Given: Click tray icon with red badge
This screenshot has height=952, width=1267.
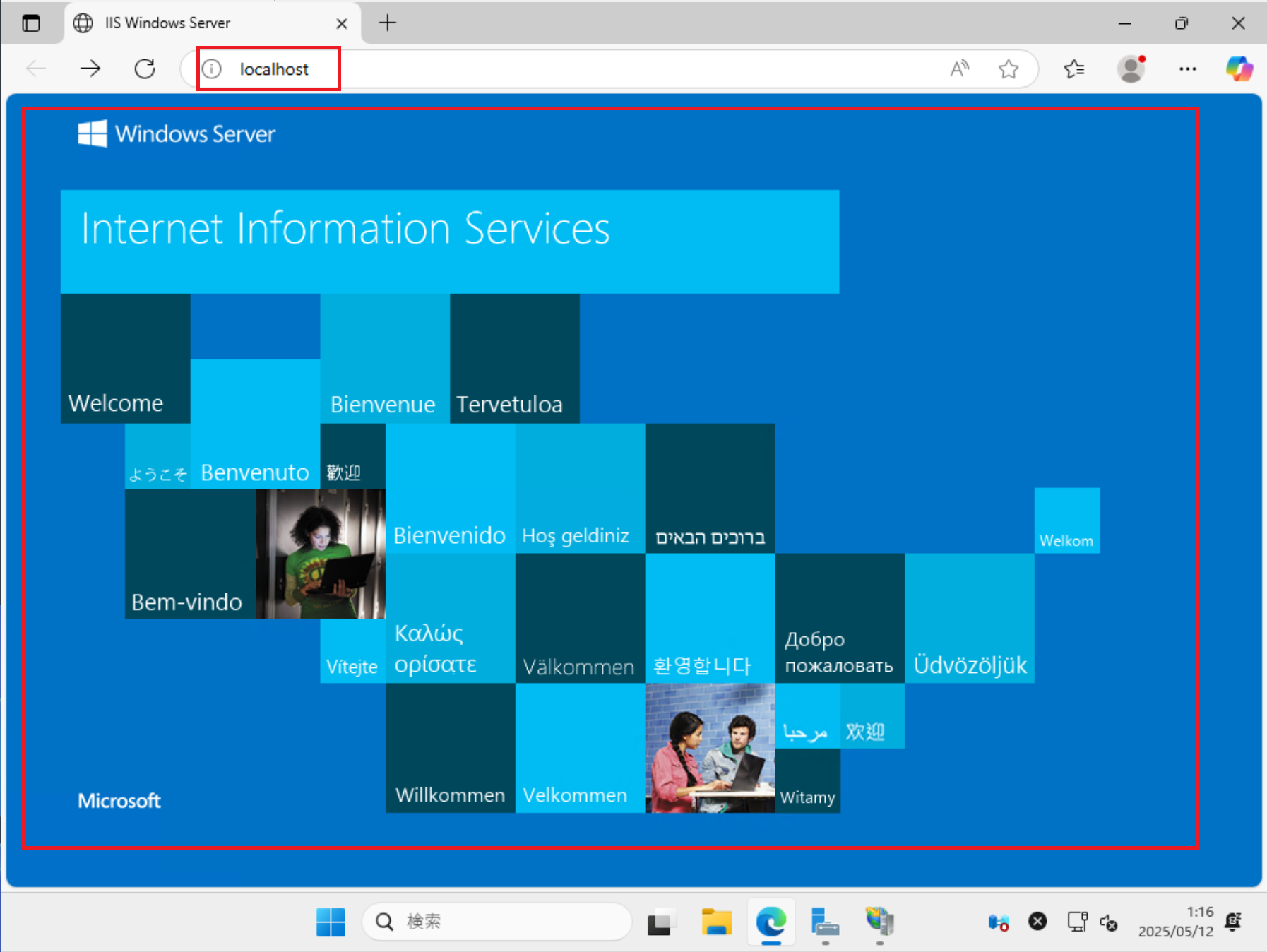Looking at the screenshot, I should [x=998, y=922].
